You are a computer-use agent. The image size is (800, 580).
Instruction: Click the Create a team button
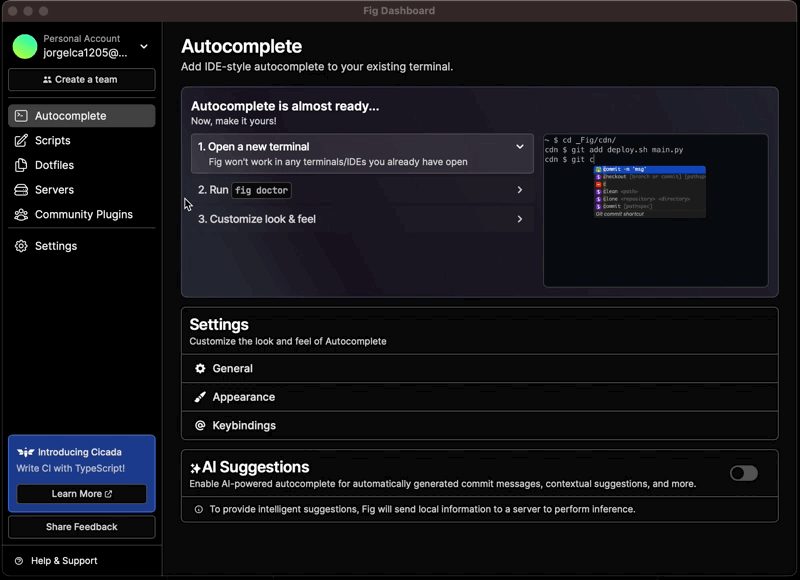[x=81, y=80]
